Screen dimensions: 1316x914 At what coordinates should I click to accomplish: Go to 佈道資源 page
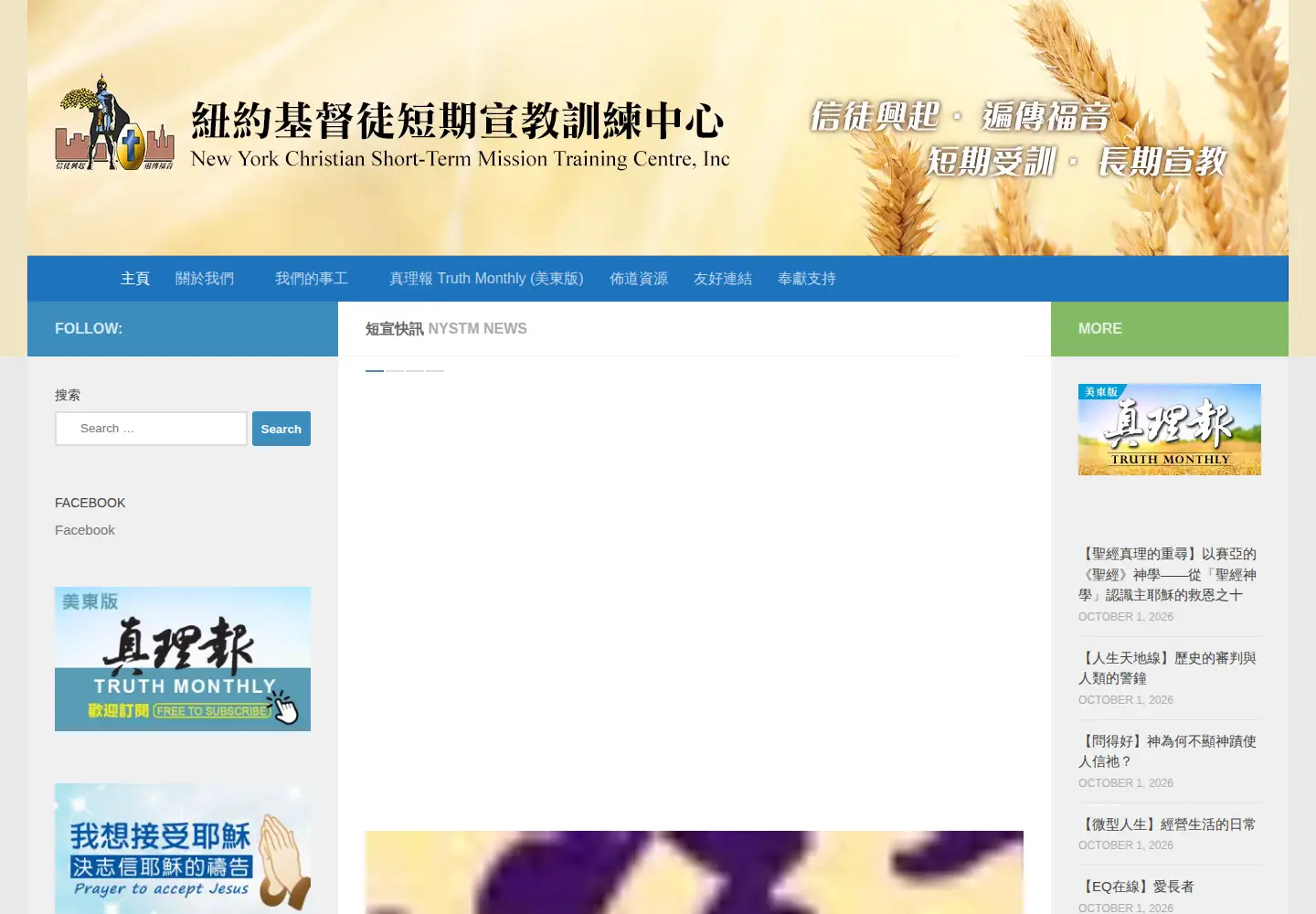pyautogui.click(x=639, y=279)
